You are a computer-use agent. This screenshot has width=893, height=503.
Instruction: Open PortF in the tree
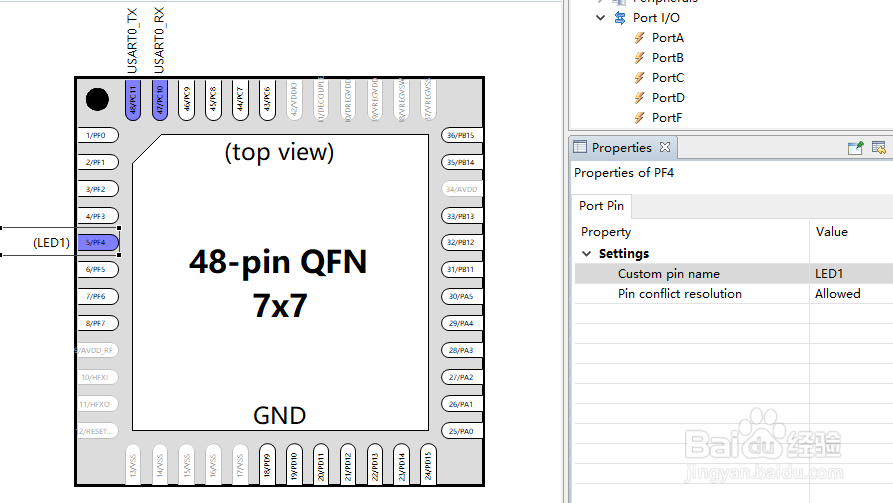667,118
